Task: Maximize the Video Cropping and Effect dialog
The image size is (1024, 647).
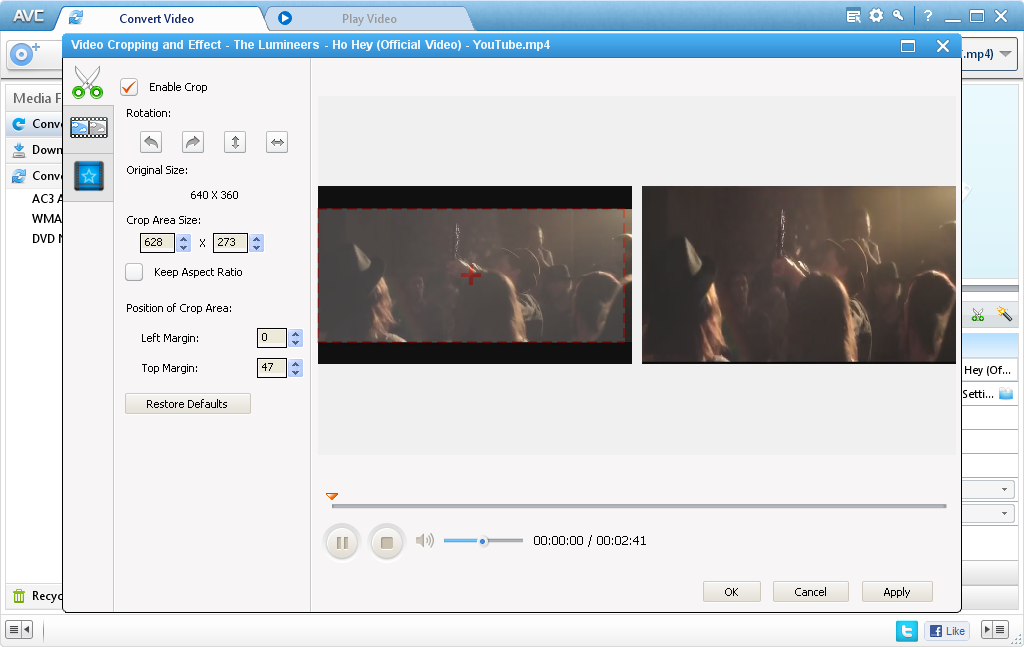Action: tap(908, 46)
